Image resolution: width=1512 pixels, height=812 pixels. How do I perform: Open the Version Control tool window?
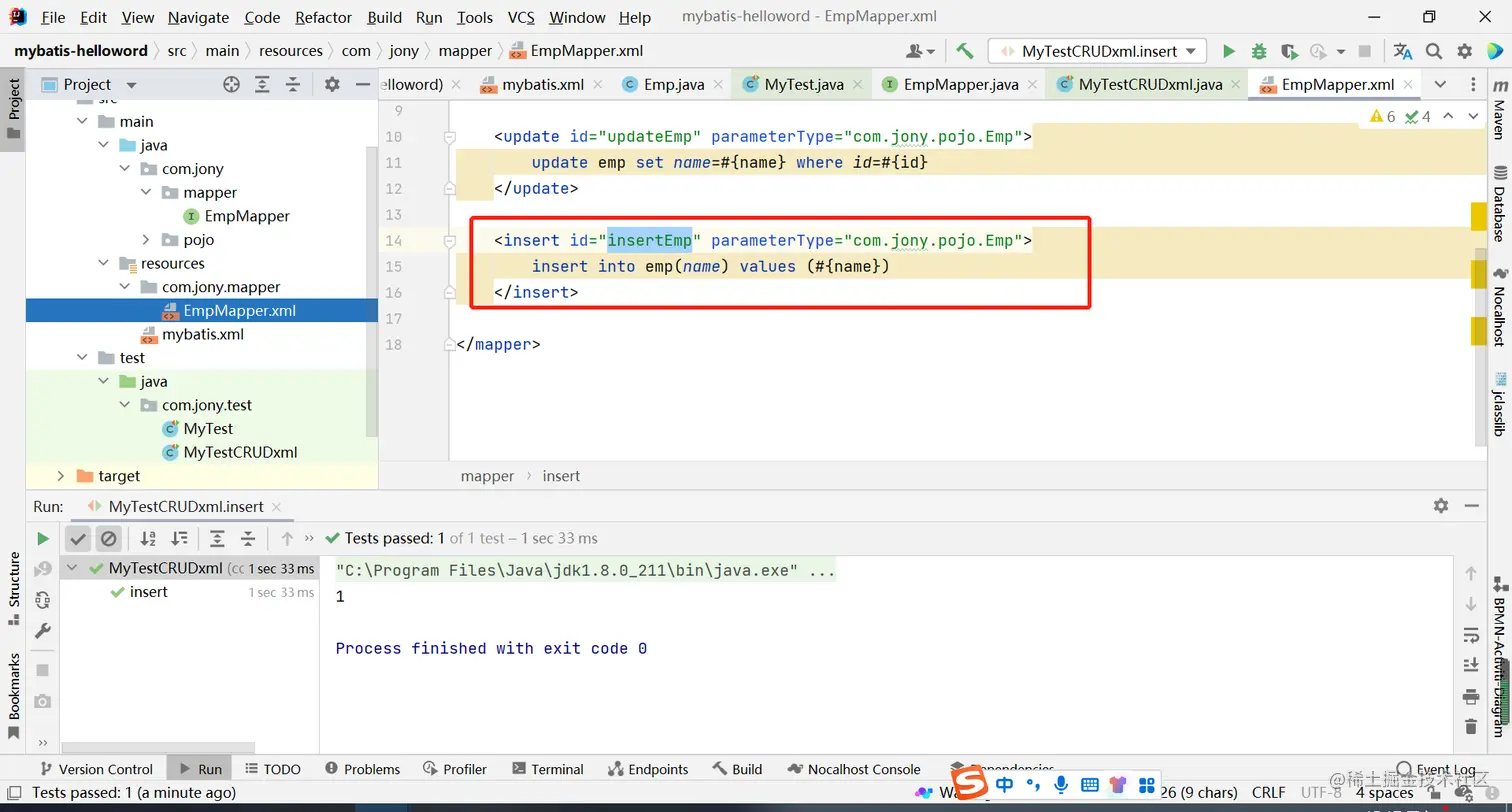click(95, 769)
